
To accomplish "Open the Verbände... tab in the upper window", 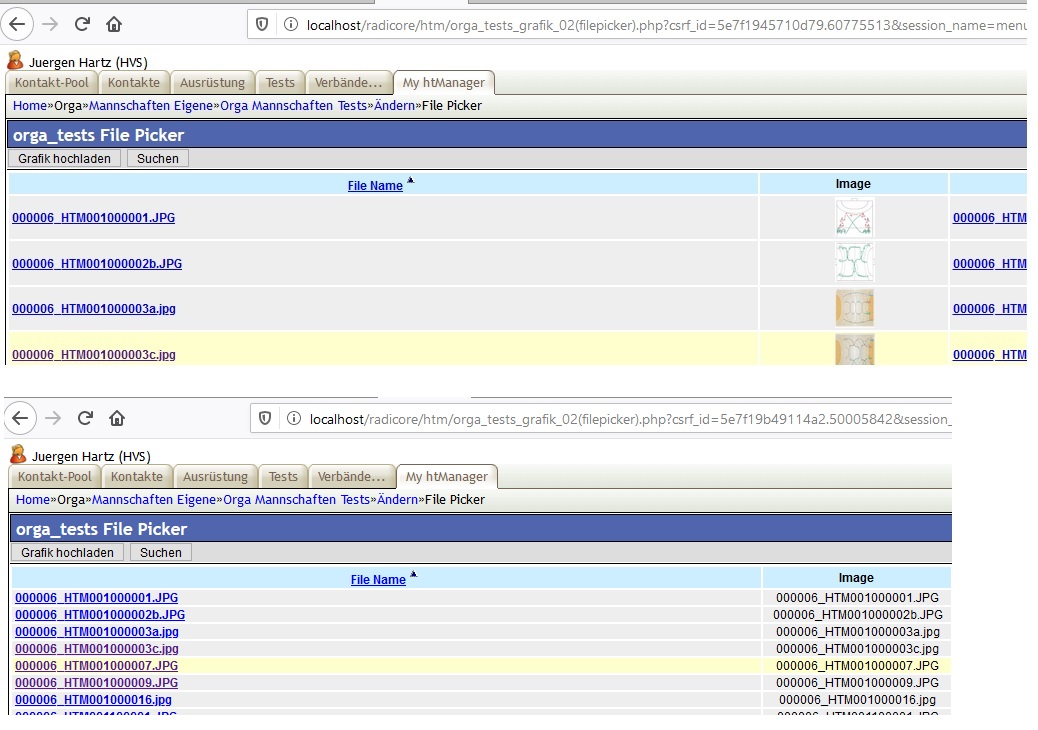I will [347, 83].
